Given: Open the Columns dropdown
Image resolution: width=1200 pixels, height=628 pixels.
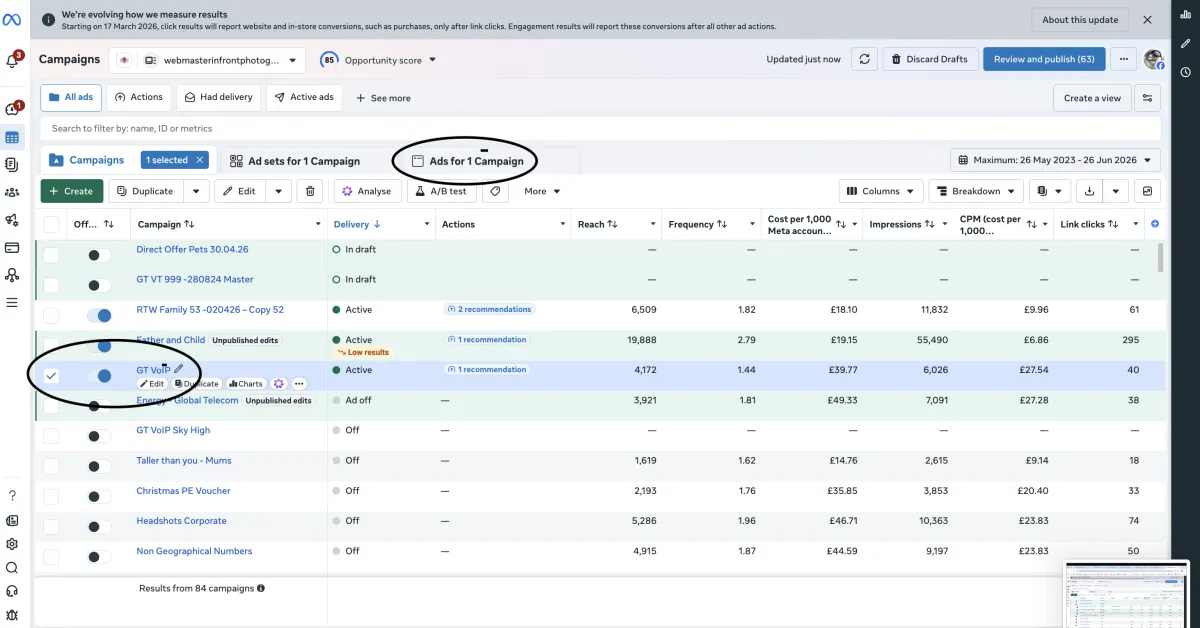Looking at the screenshot, I should [880, 191].
